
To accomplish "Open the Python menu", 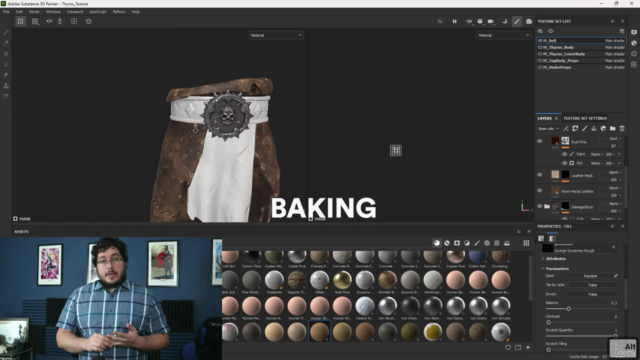I will pyautogui.click(x=119, y=12).
